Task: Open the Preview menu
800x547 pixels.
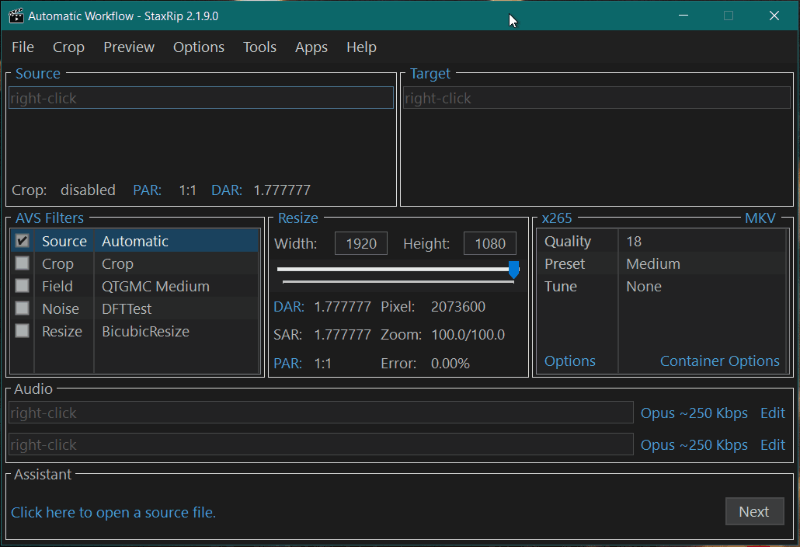Action: pyautogui.click(x=129, y=47)
